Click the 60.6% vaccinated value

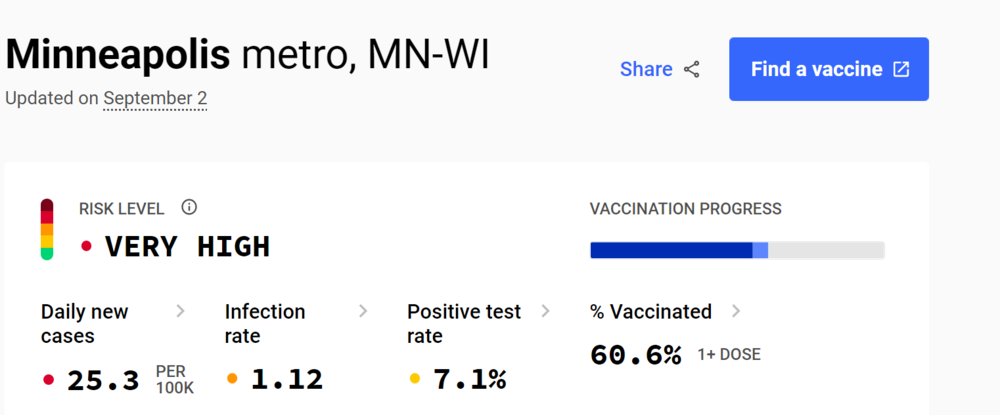pyautogui.click(x=636, y=354)
